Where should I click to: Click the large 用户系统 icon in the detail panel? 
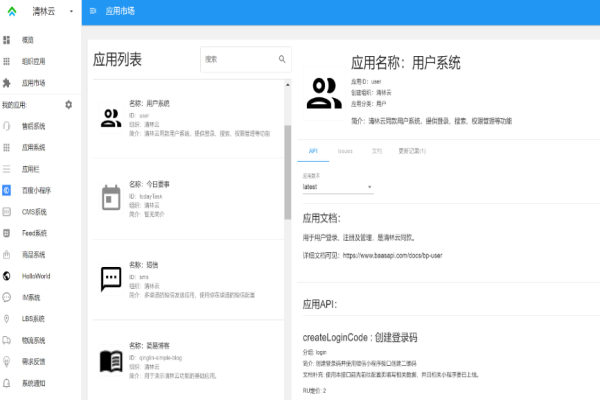pos(324,94)
